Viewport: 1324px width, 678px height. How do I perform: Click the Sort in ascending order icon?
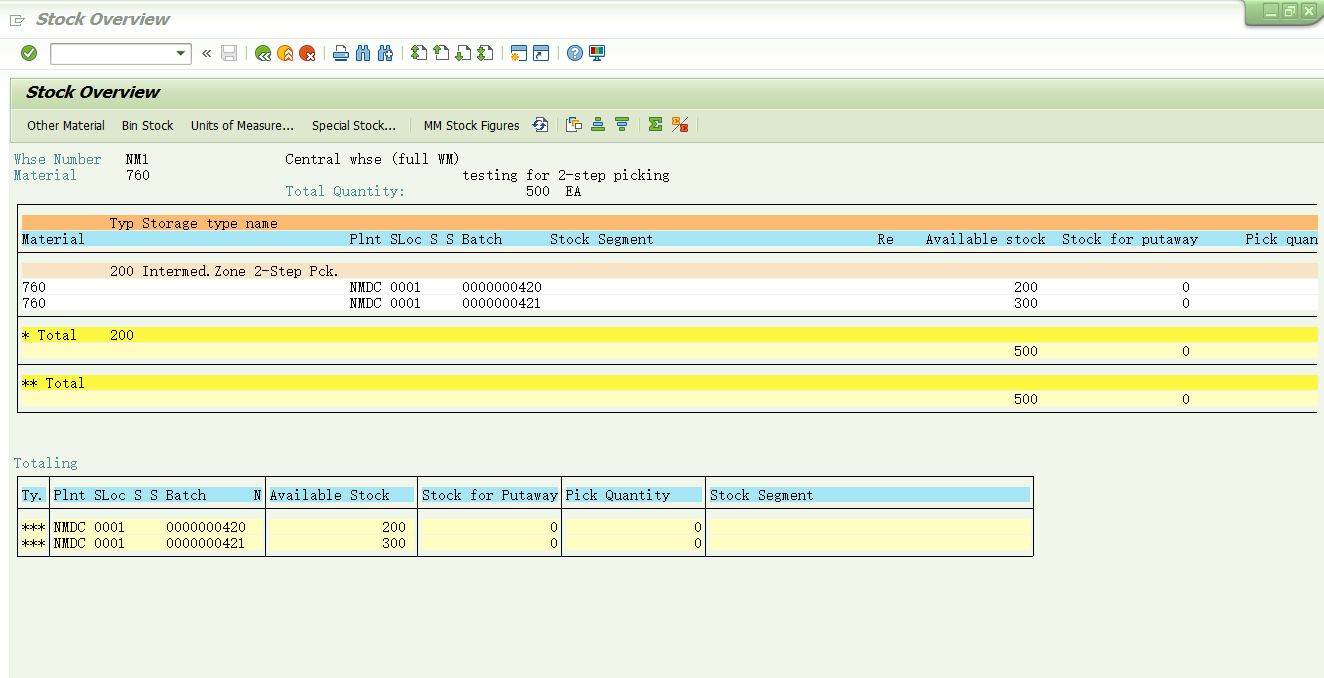598,125
